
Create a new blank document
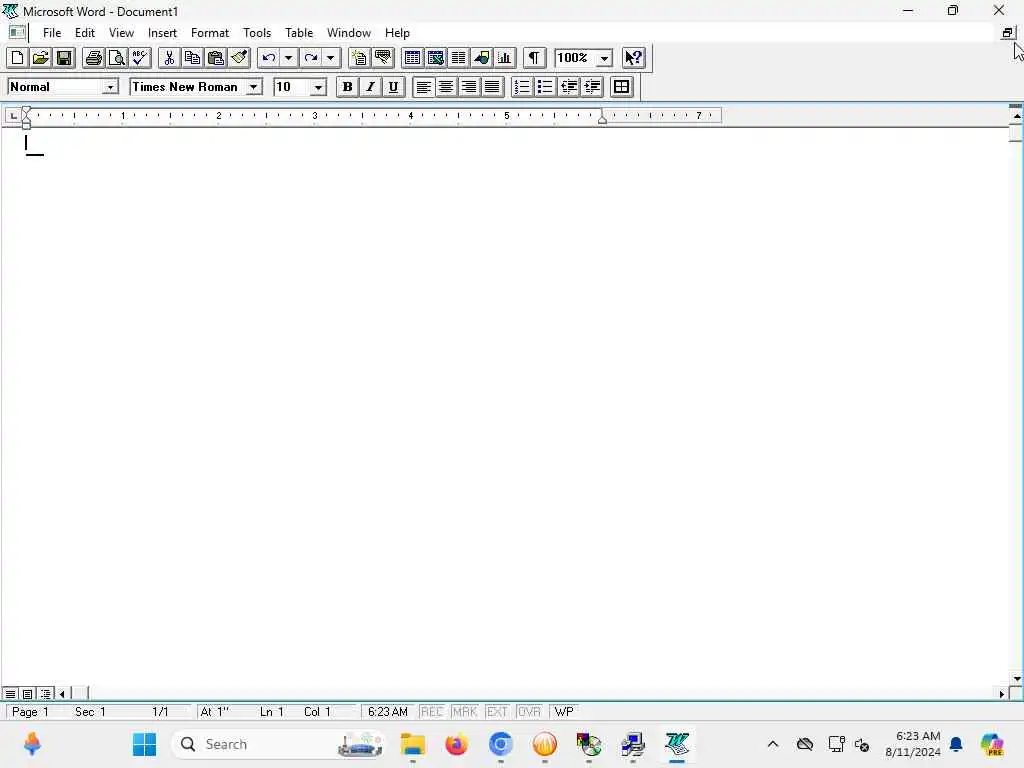(18, 58)
